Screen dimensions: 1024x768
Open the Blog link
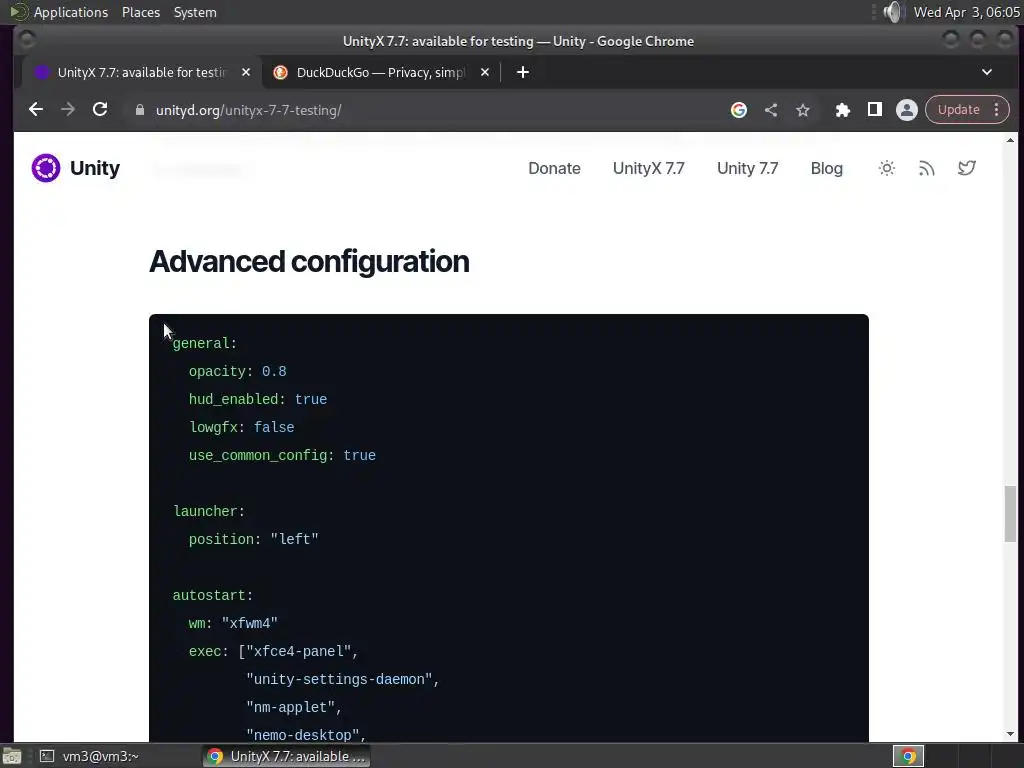click(x=826, y=168)
